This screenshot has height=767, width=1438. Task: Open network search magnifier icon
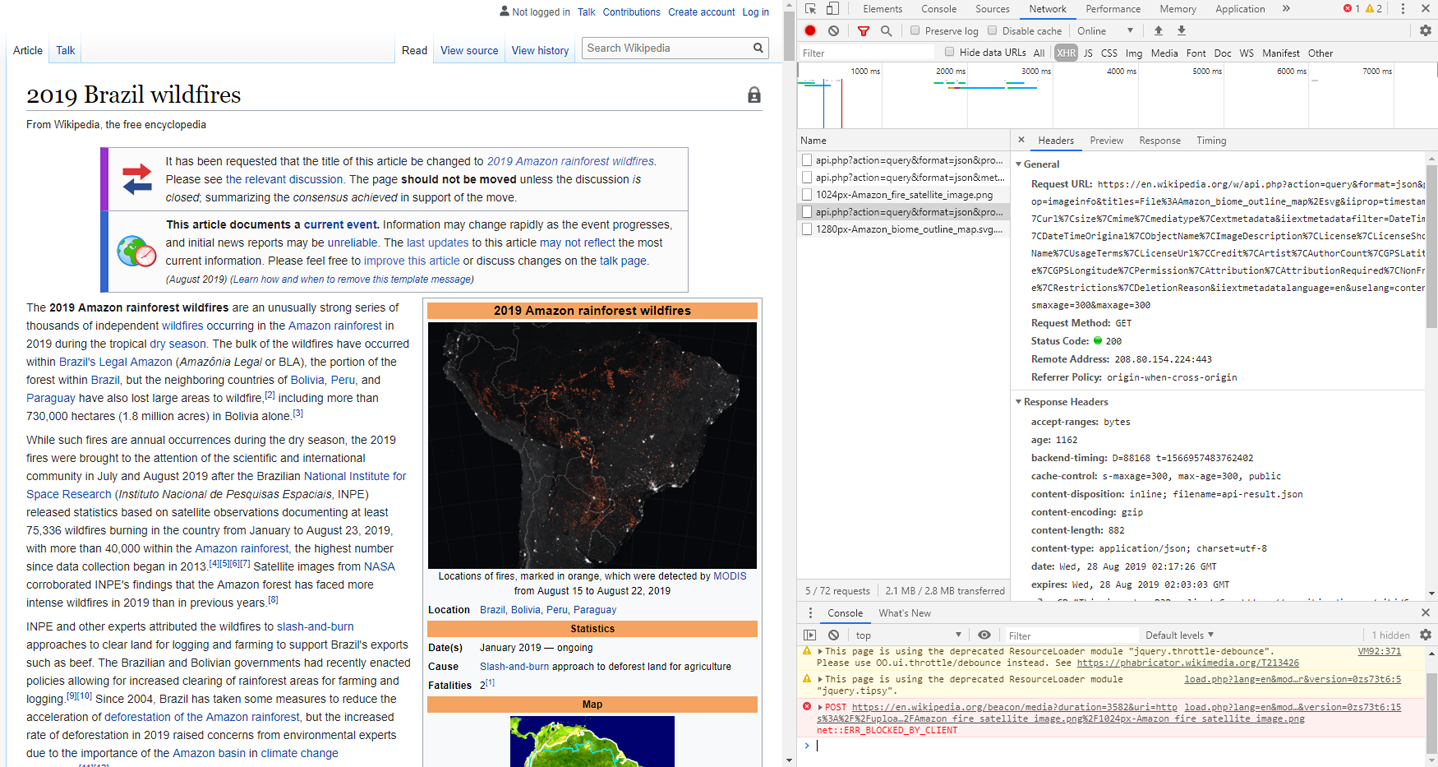(x=886, y=31)
